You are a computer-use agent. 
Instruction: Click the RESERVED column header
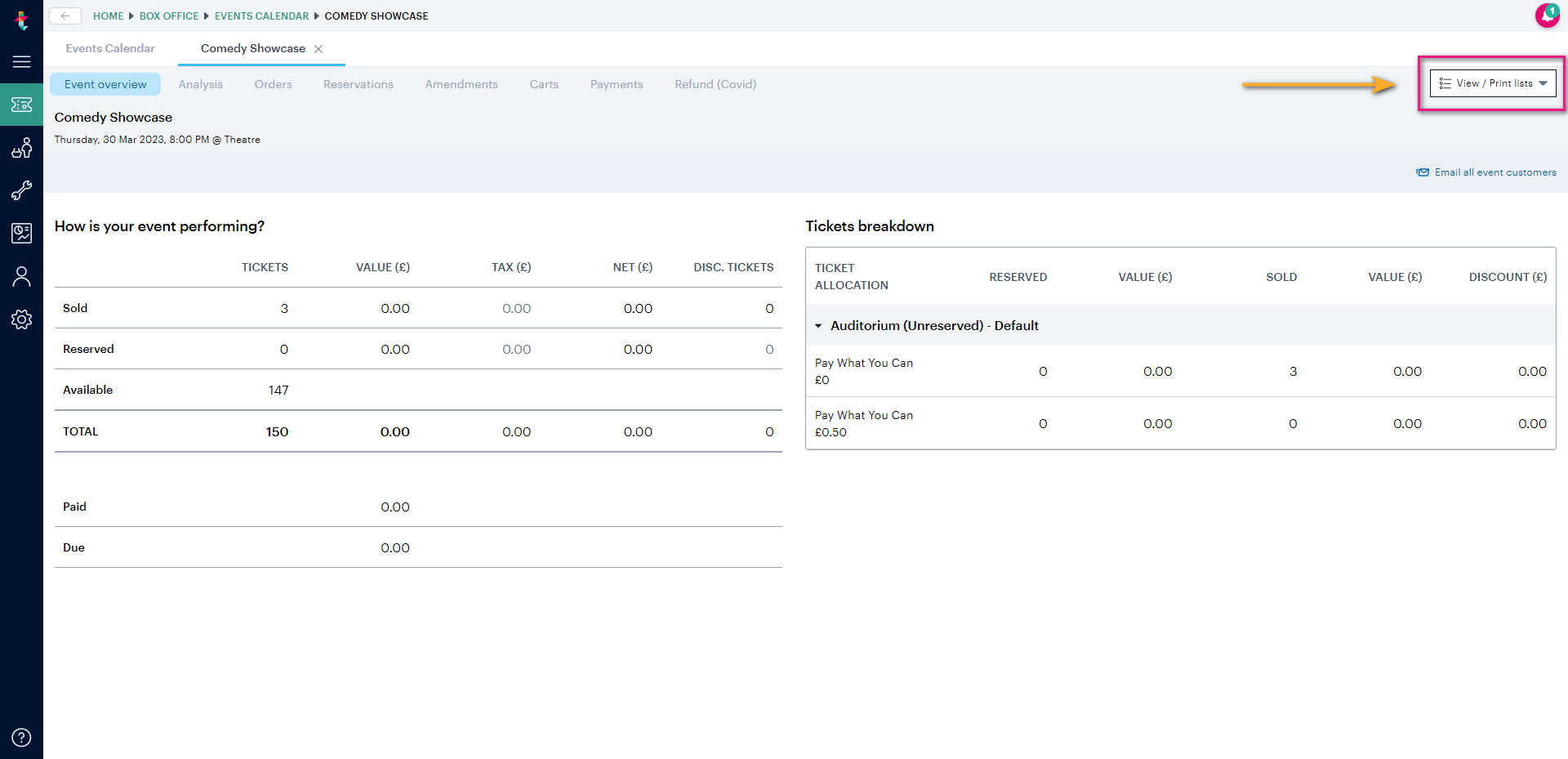point(1018,277)
